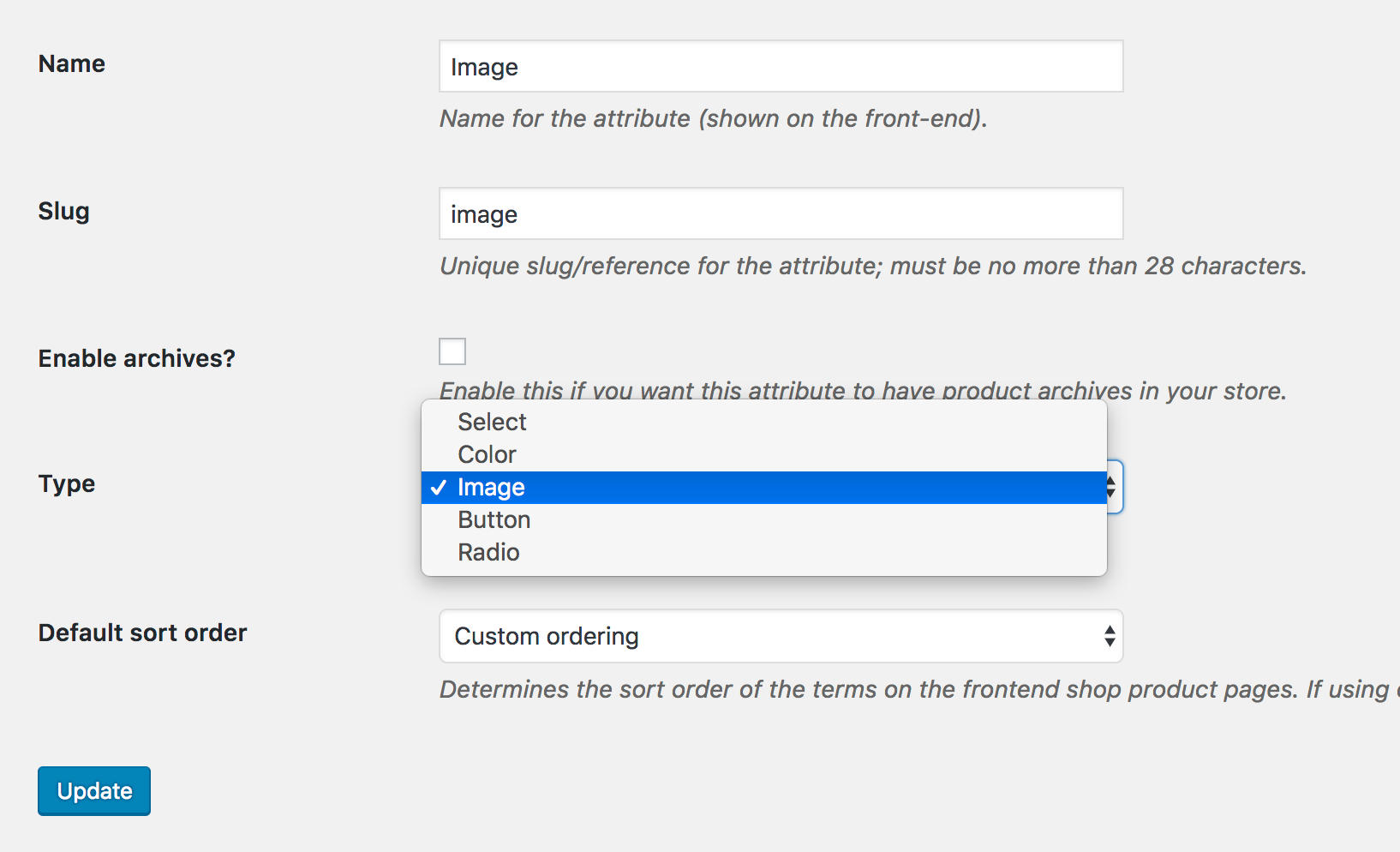Click the Custom ordering selection box
1400x852 pixels.
pyautogui.click(x=780, y=636)
